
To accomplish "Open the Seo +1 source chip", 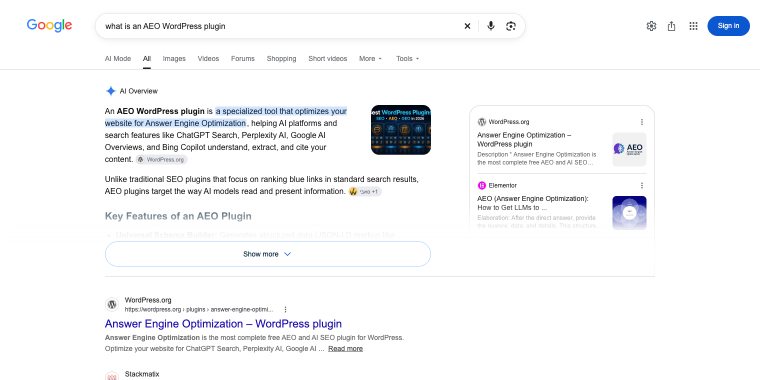I will 365,191.
